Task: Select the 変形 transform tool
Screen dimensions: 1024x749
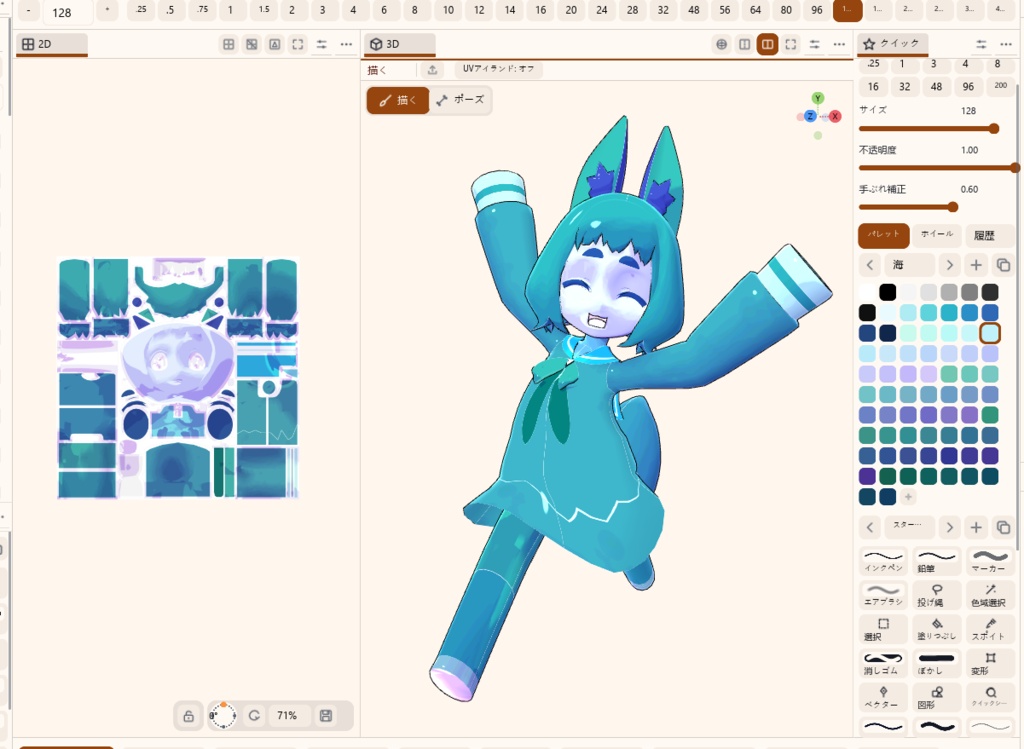Action: [x=990, y=663]
